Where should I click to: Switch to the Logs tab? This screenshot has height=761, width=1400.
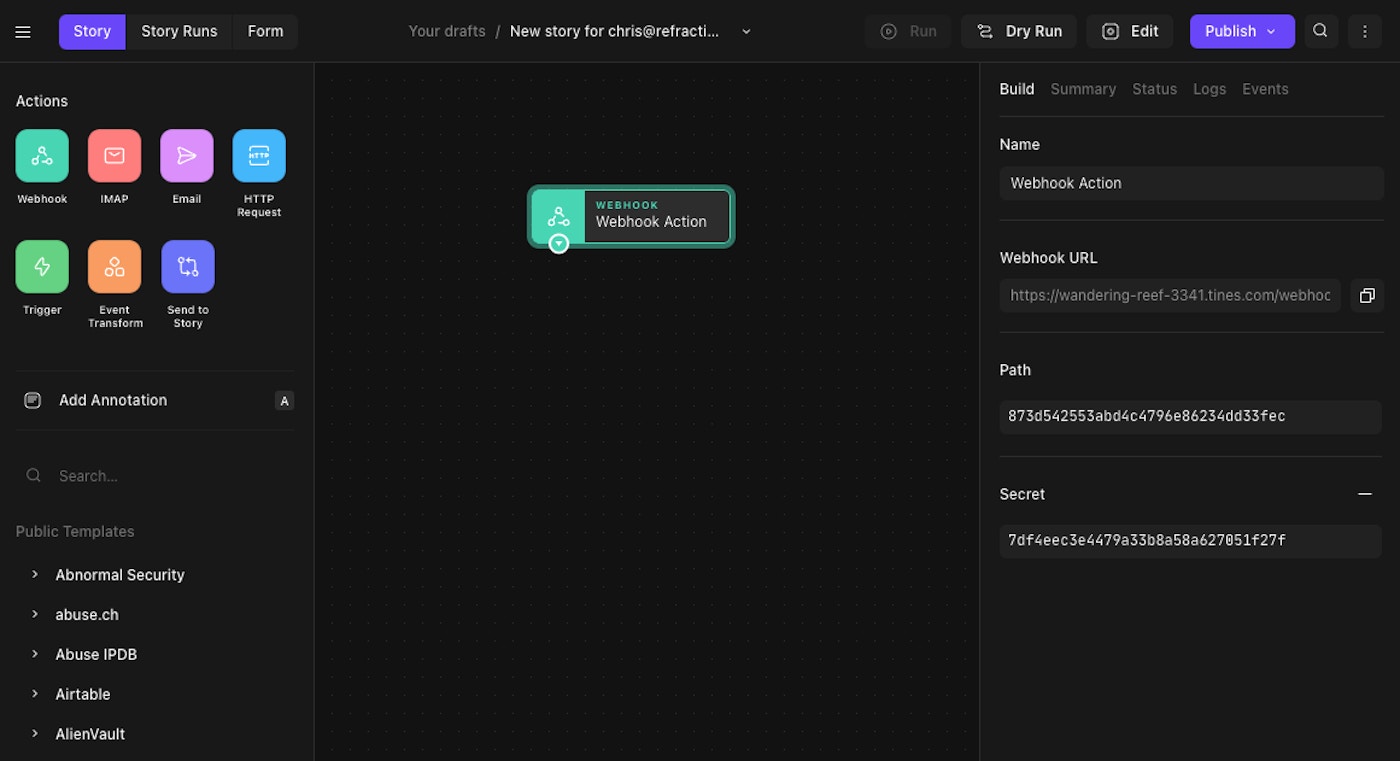(x=1209, y=89)
